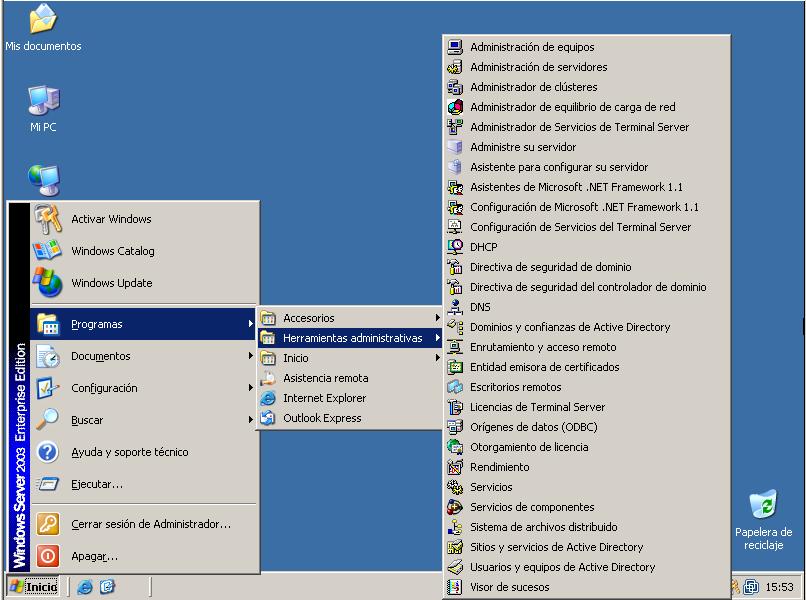Select Outlook Express in Programas menu

[350, 418]
